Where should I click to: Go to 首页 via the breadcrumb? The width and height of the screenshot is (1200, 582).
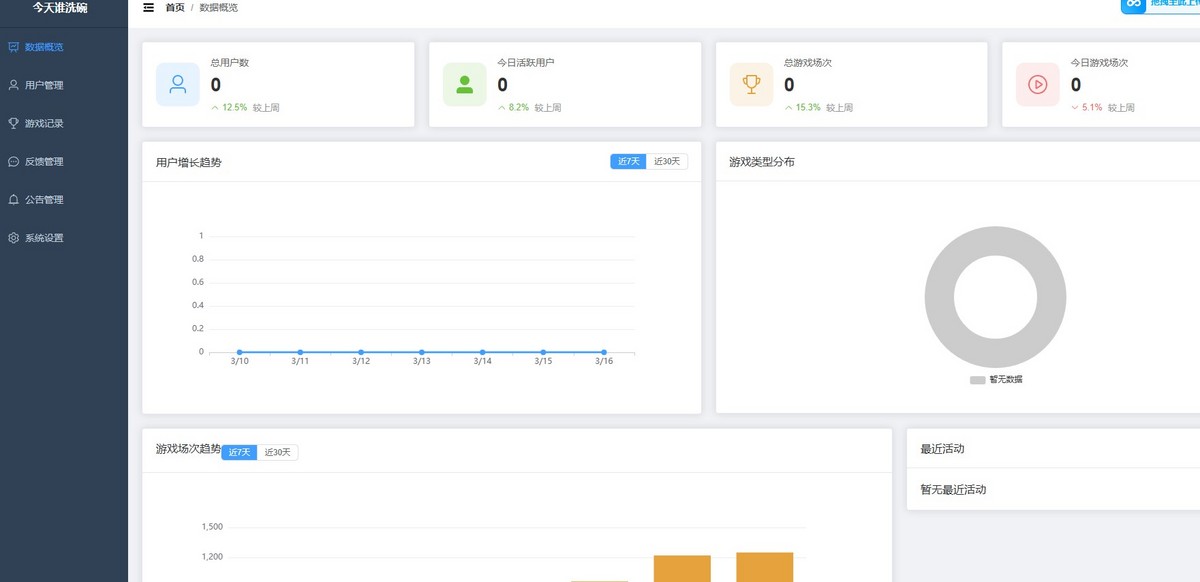[x=175, y=8]
